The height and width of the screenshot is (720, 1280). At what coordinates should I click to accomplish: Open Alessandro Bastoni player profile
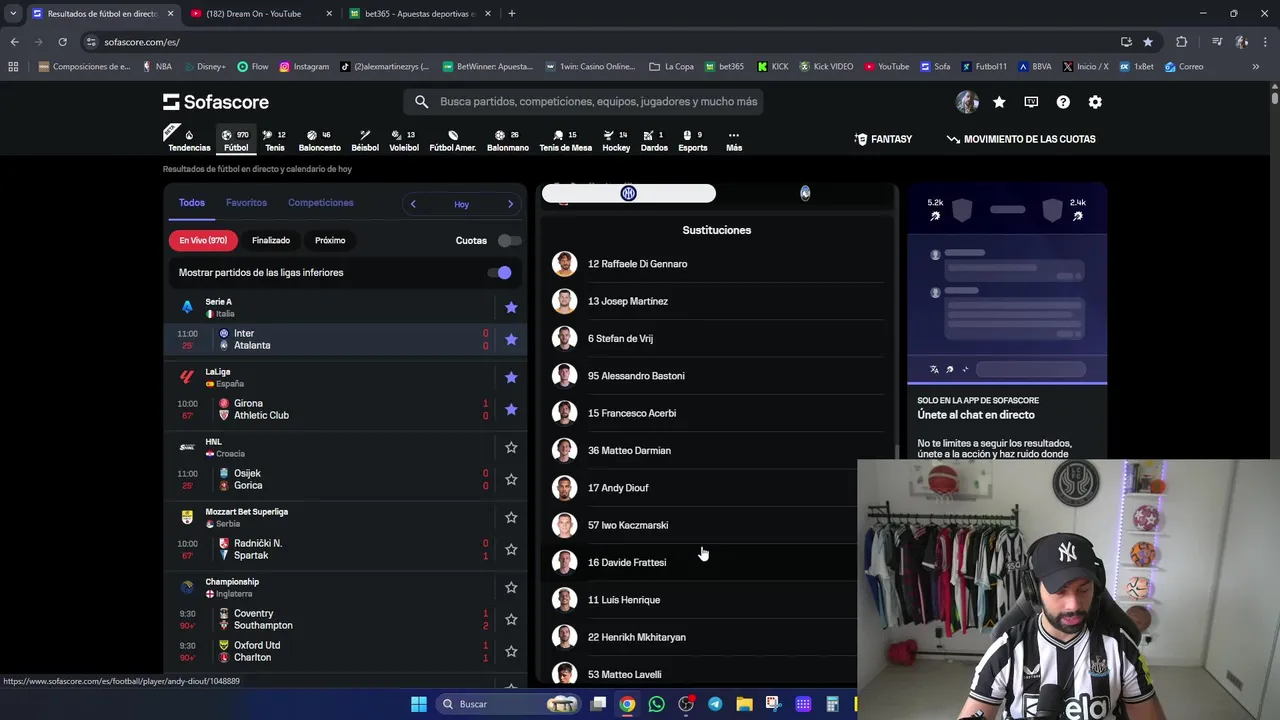point(717,376)
